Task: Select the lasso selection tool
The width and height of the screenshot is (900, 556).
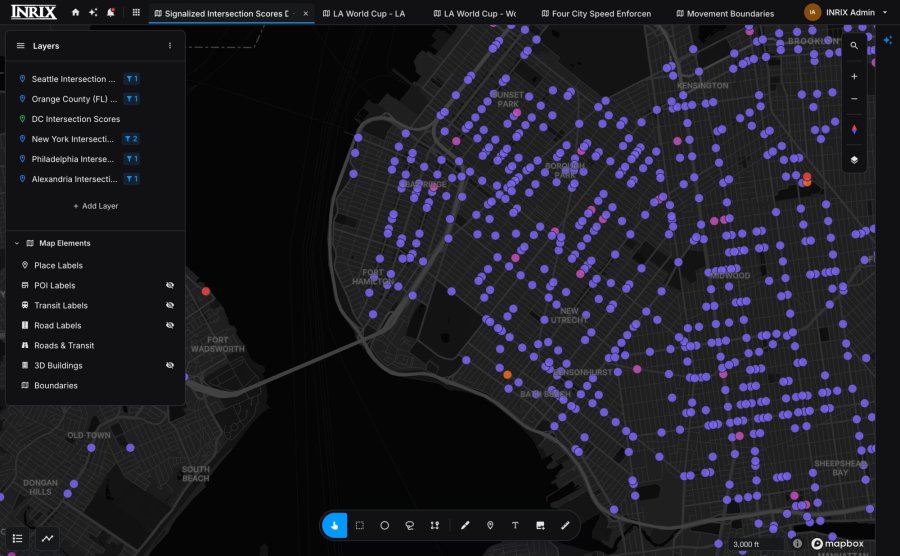Action: pos(410,525)
